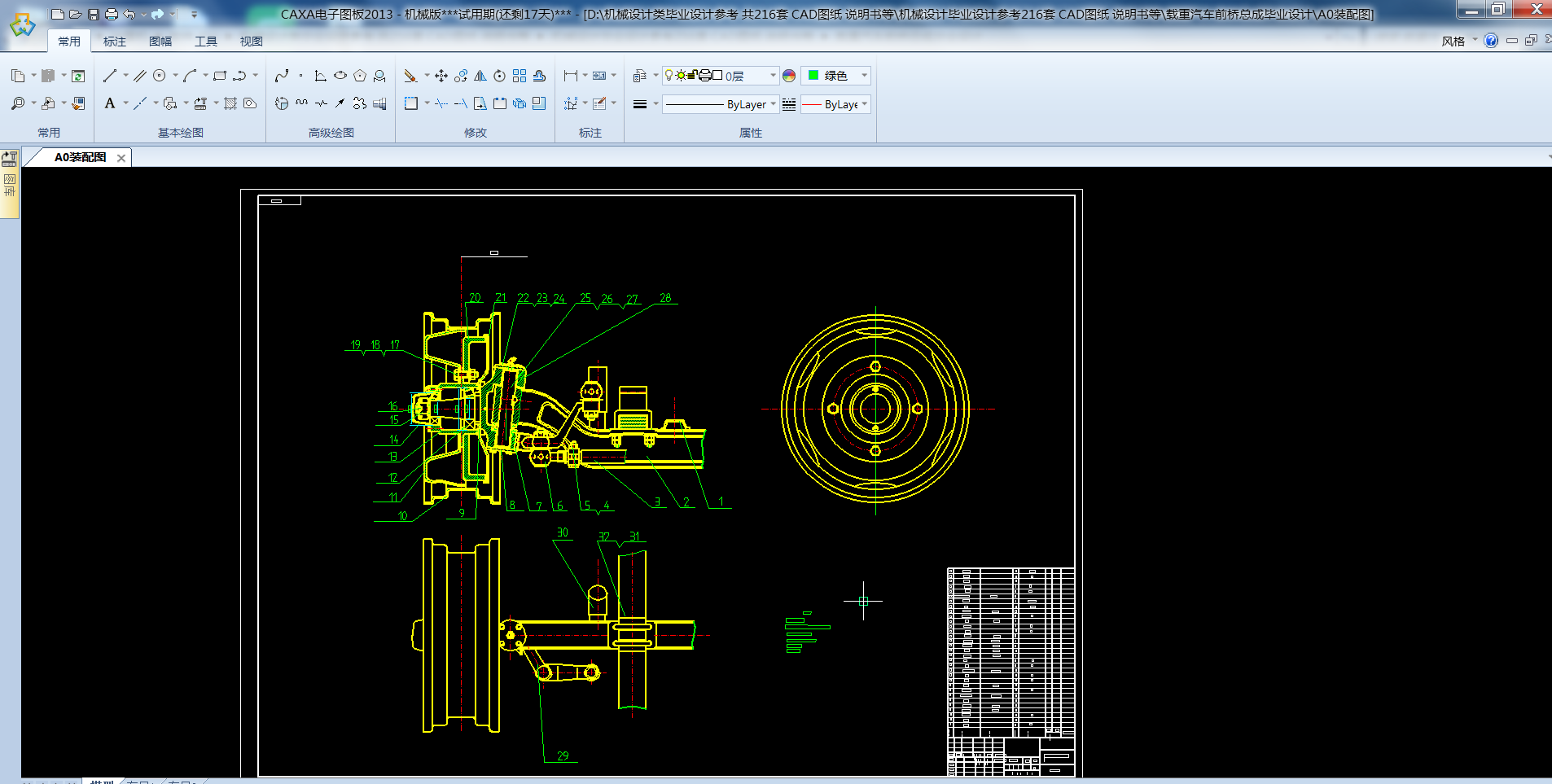Open the 视图 ribbon tab
Image resolution: width=1552 pixels, height=784 pixels.
(x=251, y=42)
